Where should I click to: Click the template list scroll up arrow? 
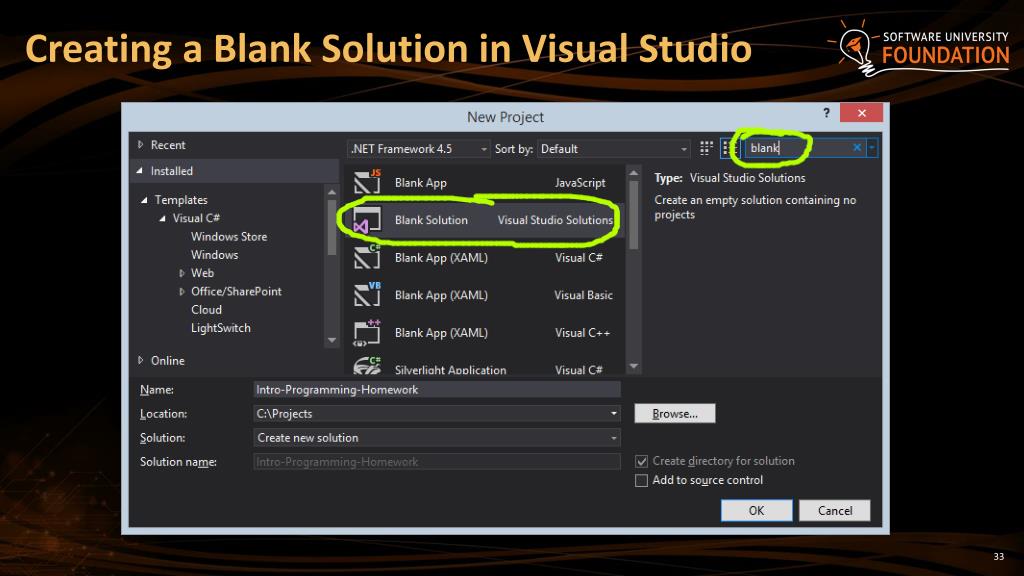click(x=633, y=173)
